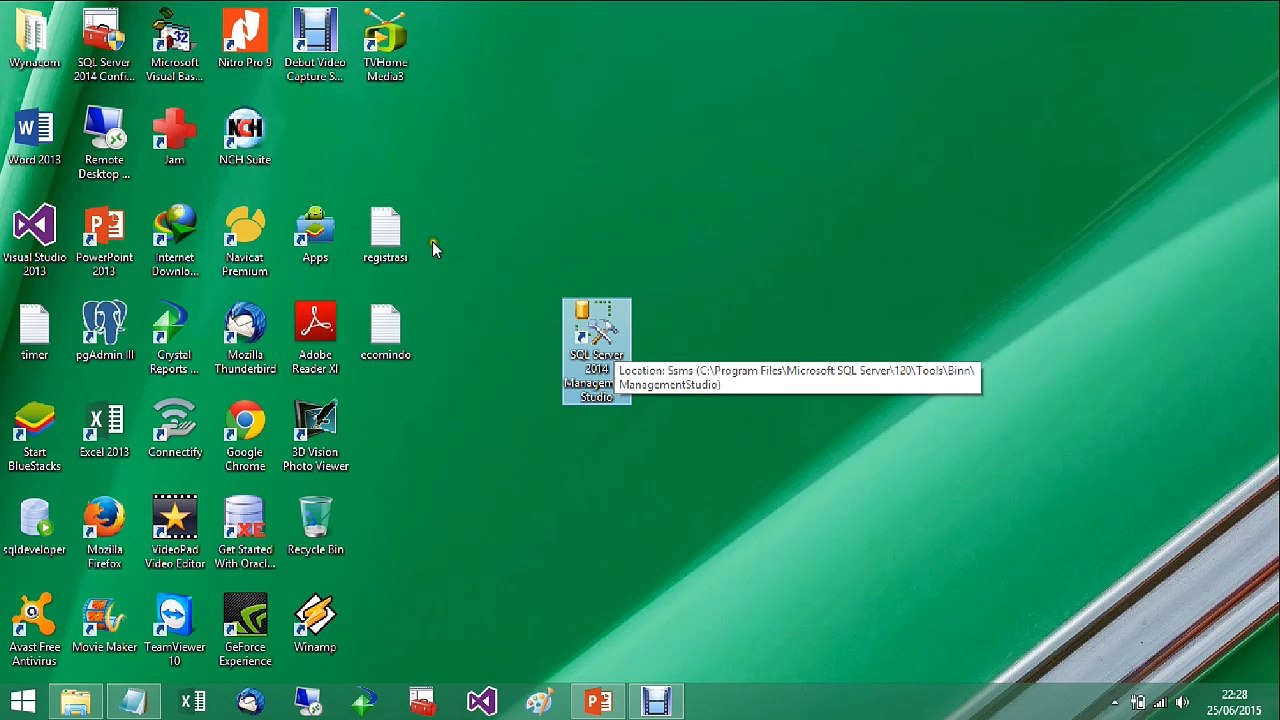This screenshot has height=720, width=1280.
Task: Select the pgAdmin III shortcut
Action: coord(104,332)
